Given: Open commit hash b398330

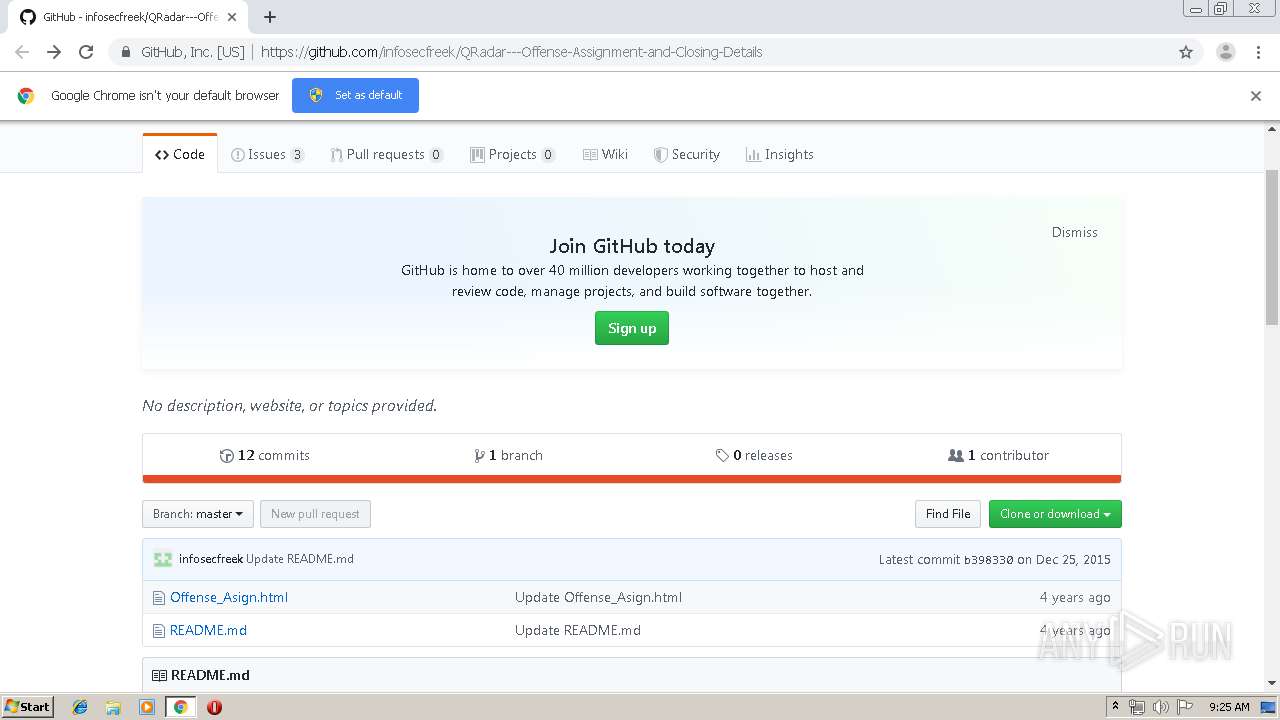Looking at the screenshot, I should (x=988, y=560).
